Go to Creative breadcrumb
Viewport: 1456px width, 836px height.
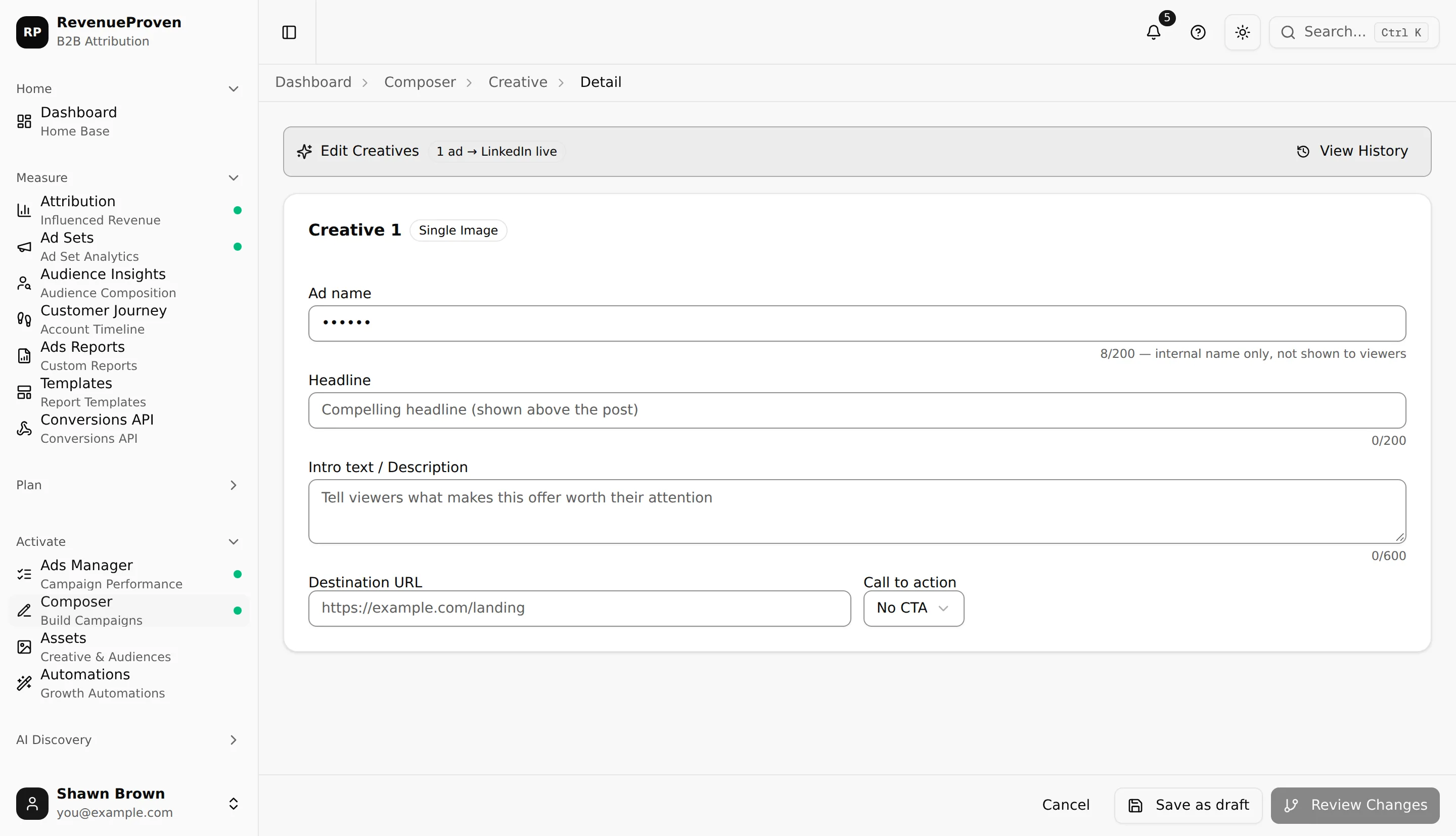518,82
